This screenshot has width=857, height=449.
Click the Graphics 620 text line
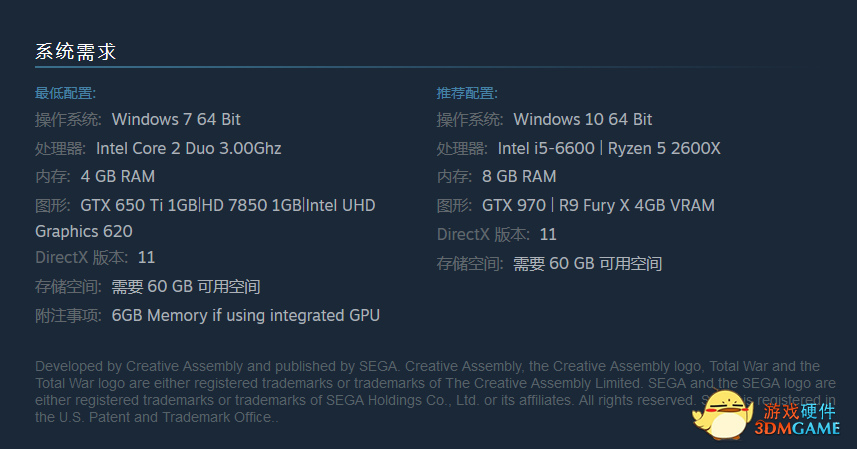[84, 232]
